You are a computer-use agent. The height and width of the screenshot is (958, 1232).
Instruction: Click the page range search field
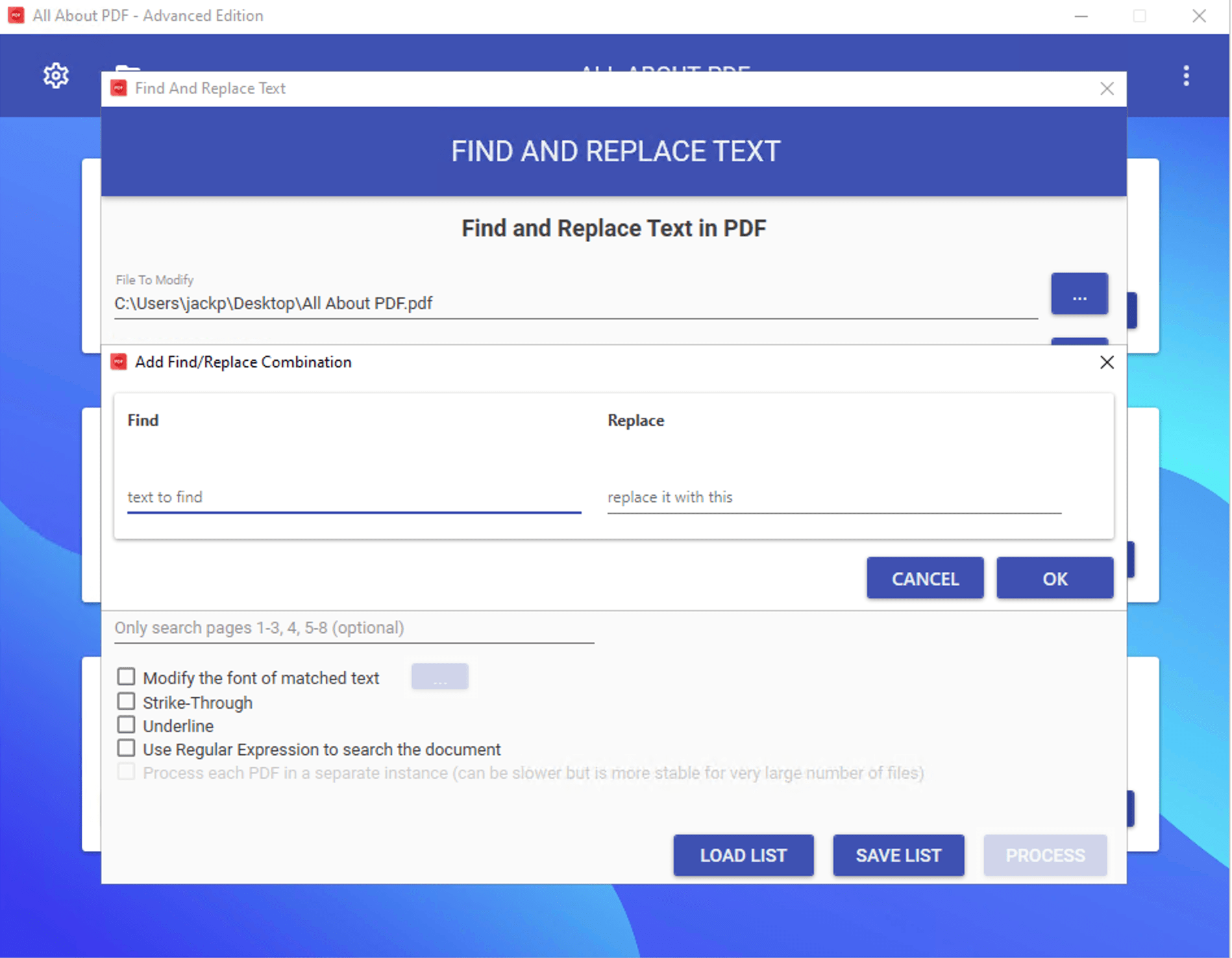tap(354, 628)
